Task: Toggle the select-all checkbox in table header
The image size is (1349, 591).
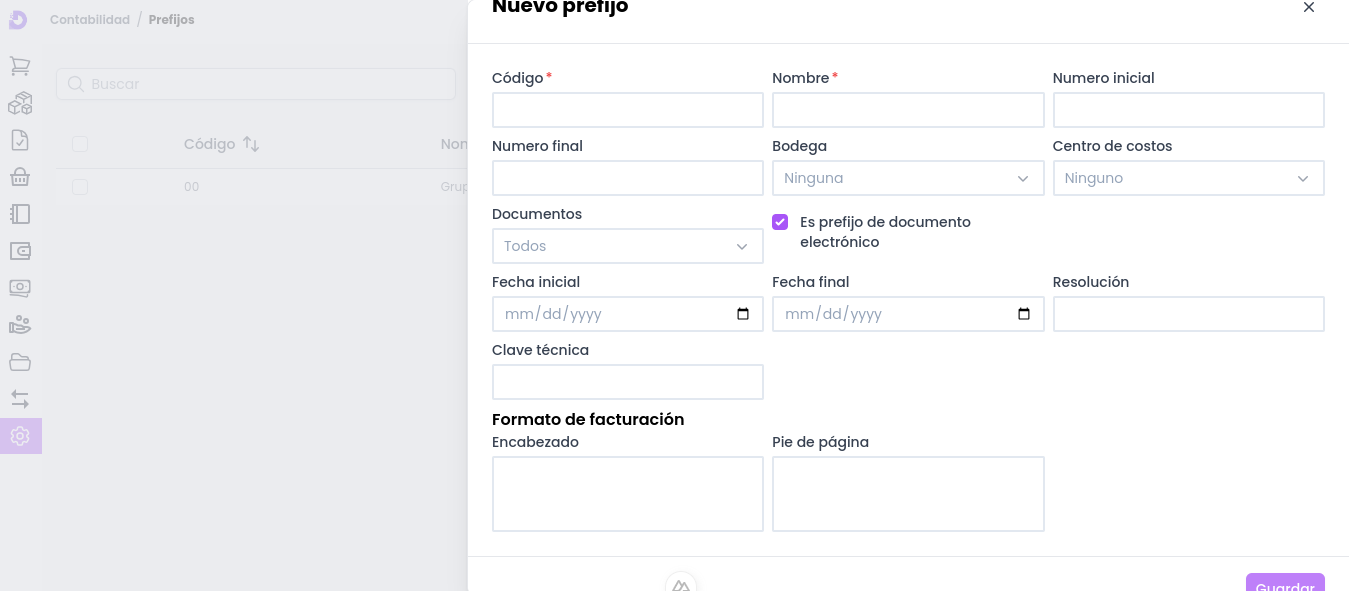Action: point(80,144)
